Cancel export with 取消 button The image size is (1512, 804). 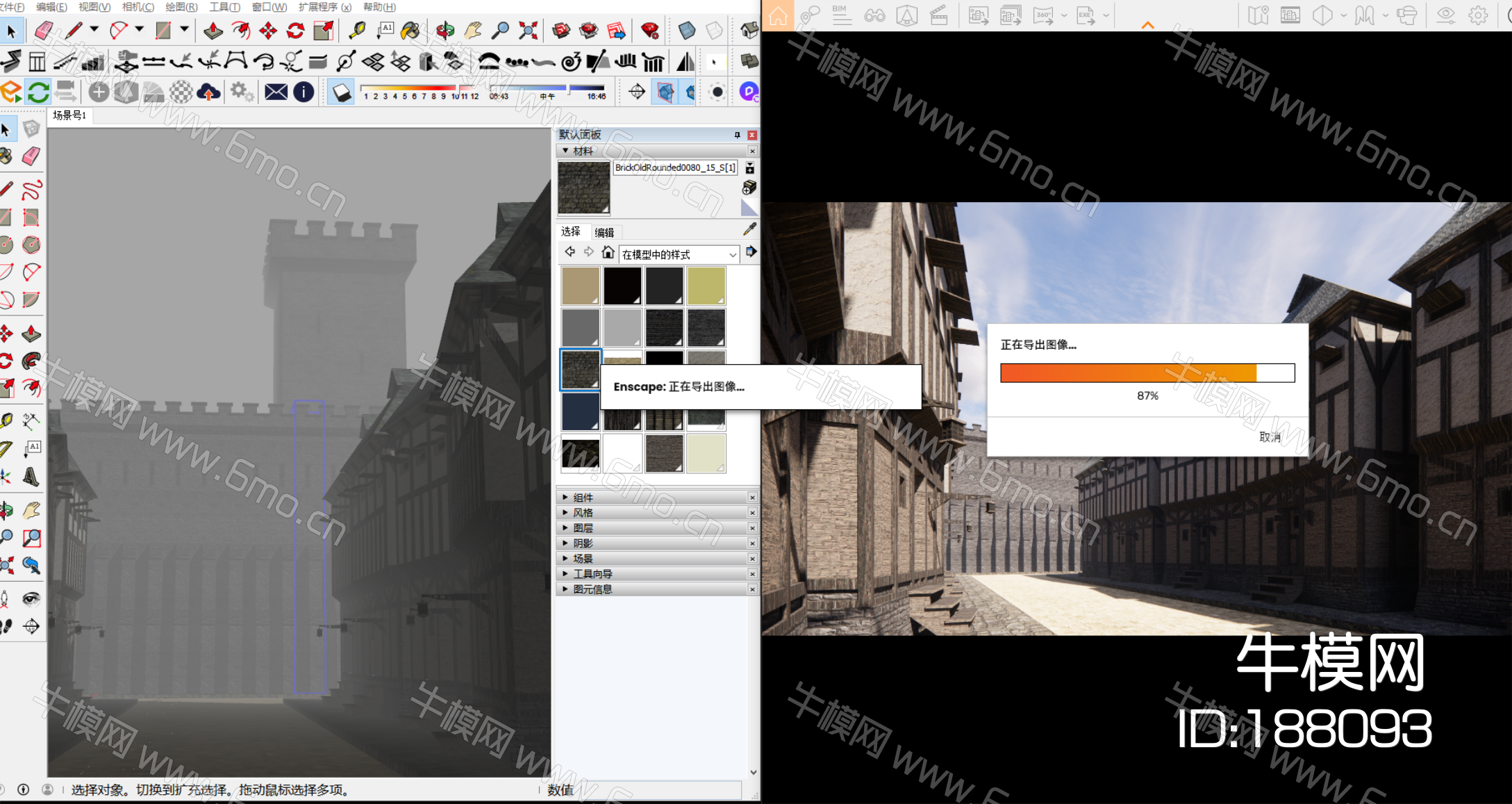[x=1270, y=437]
